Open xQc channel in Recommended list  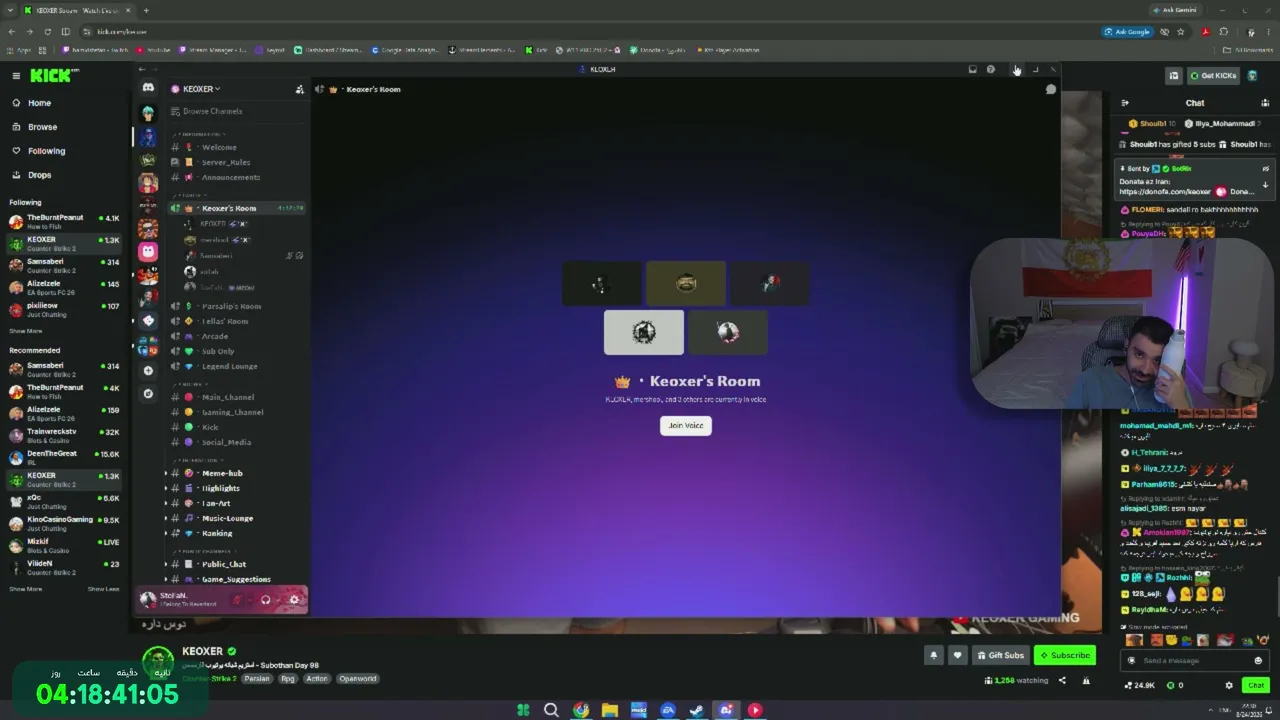coord(64,502)
